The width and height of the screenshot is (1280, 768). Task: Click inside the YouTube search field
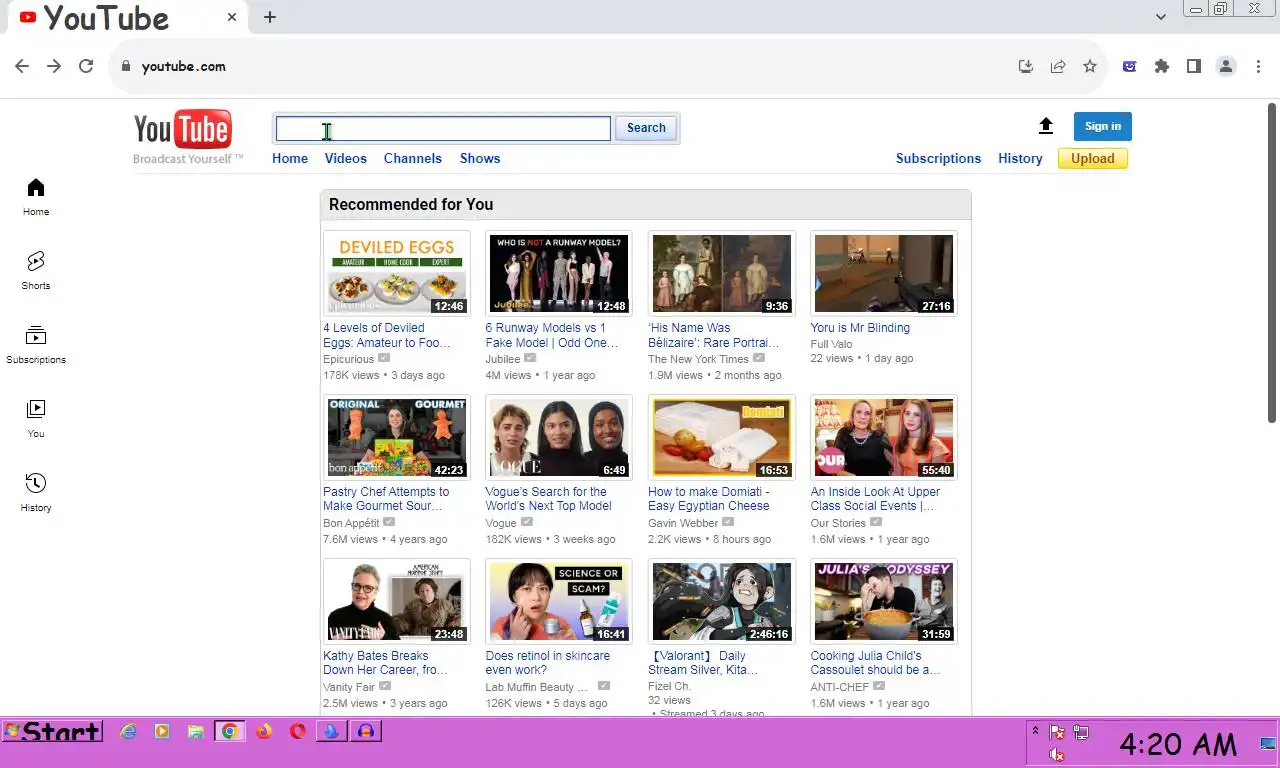443,128
